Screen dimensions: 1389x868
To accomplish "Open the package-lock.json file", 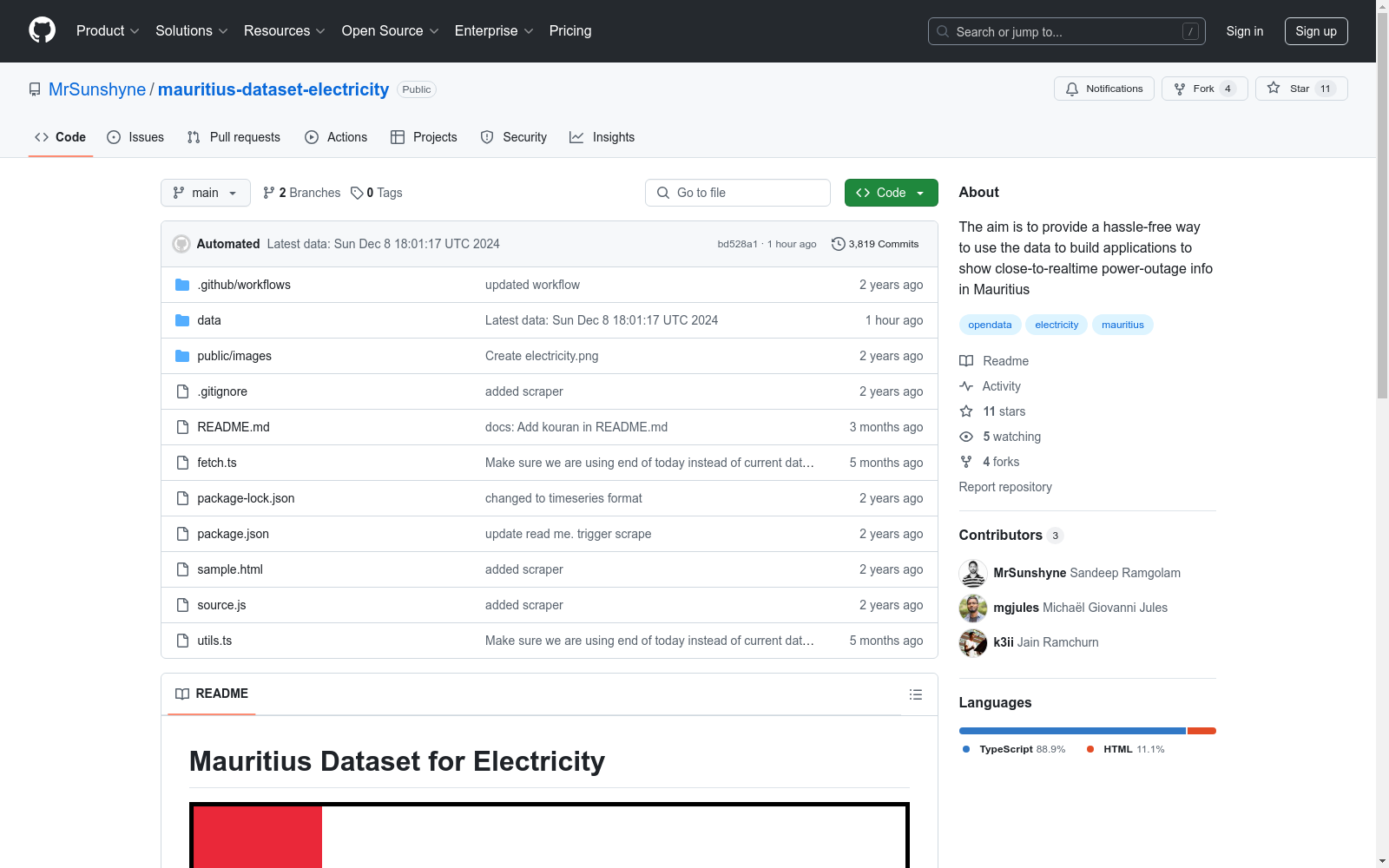I will [x=246, y=498].
